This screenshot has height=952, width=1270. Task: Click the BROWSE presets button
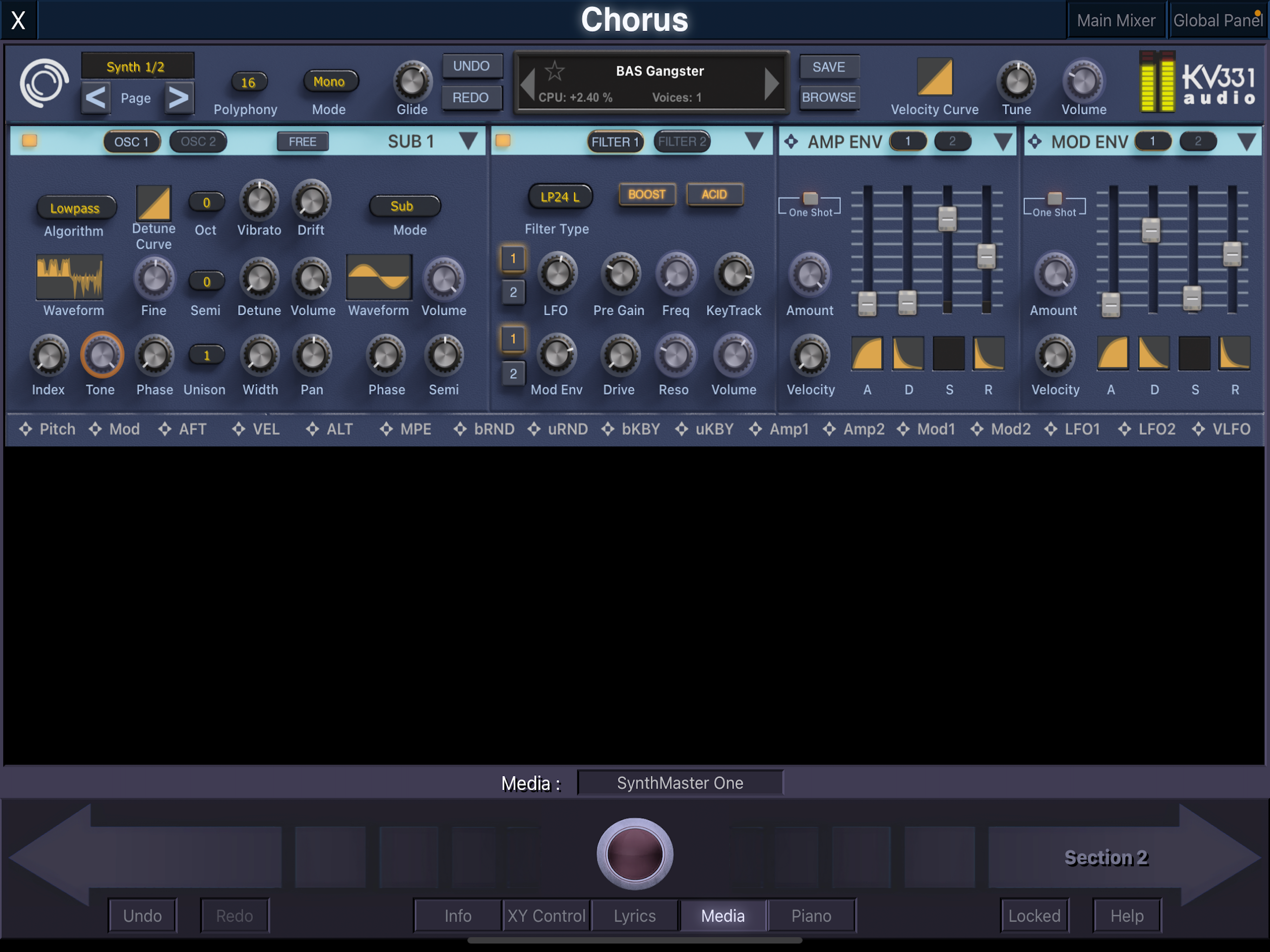828,98
